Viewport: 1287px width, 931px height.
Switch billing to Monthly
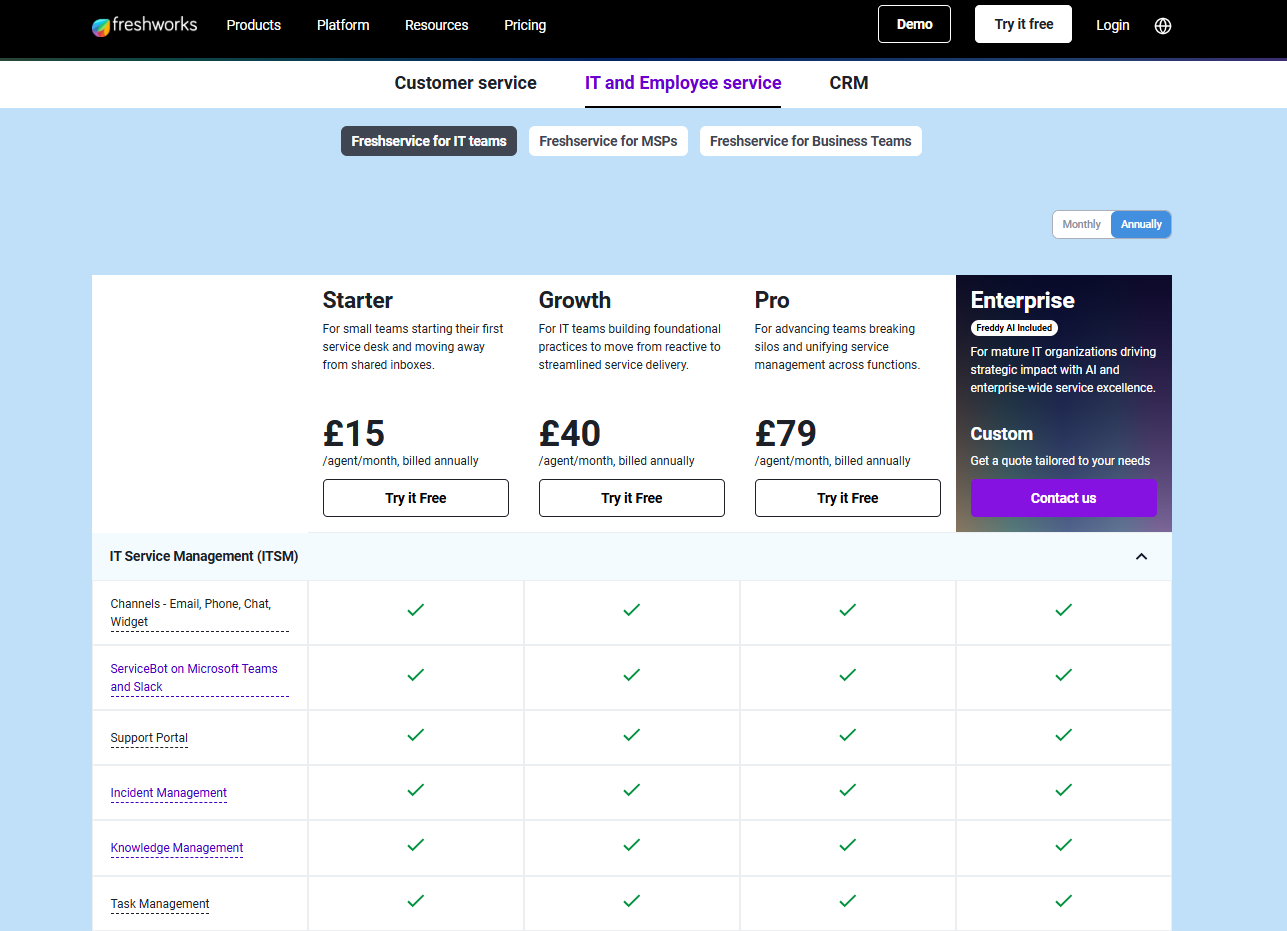pyautogui.click(x=1081, y=224)
